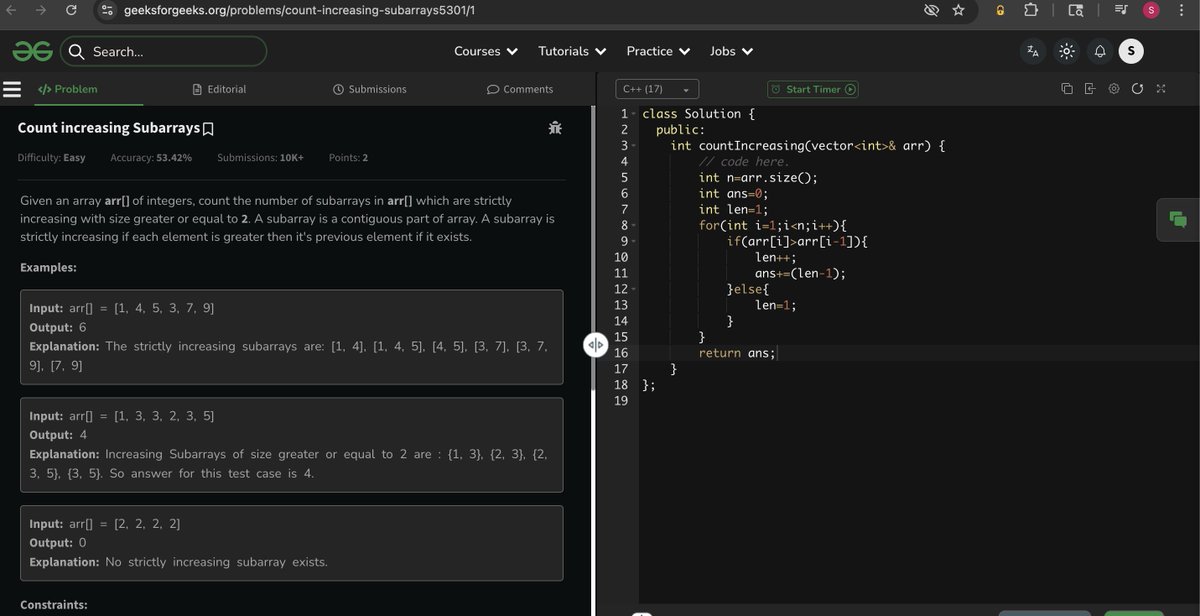
Task: Click the browser address bar URL
Action: click(x=300, y=10)
